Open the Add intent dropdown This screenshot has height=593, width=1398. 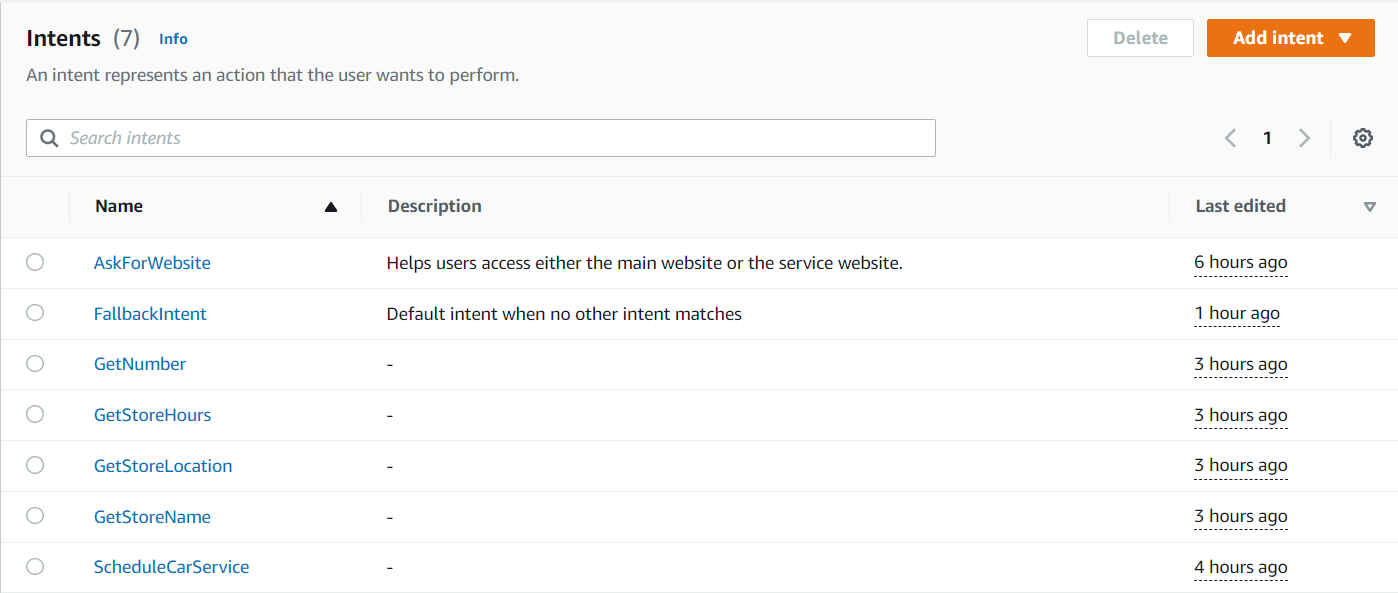1290,38
